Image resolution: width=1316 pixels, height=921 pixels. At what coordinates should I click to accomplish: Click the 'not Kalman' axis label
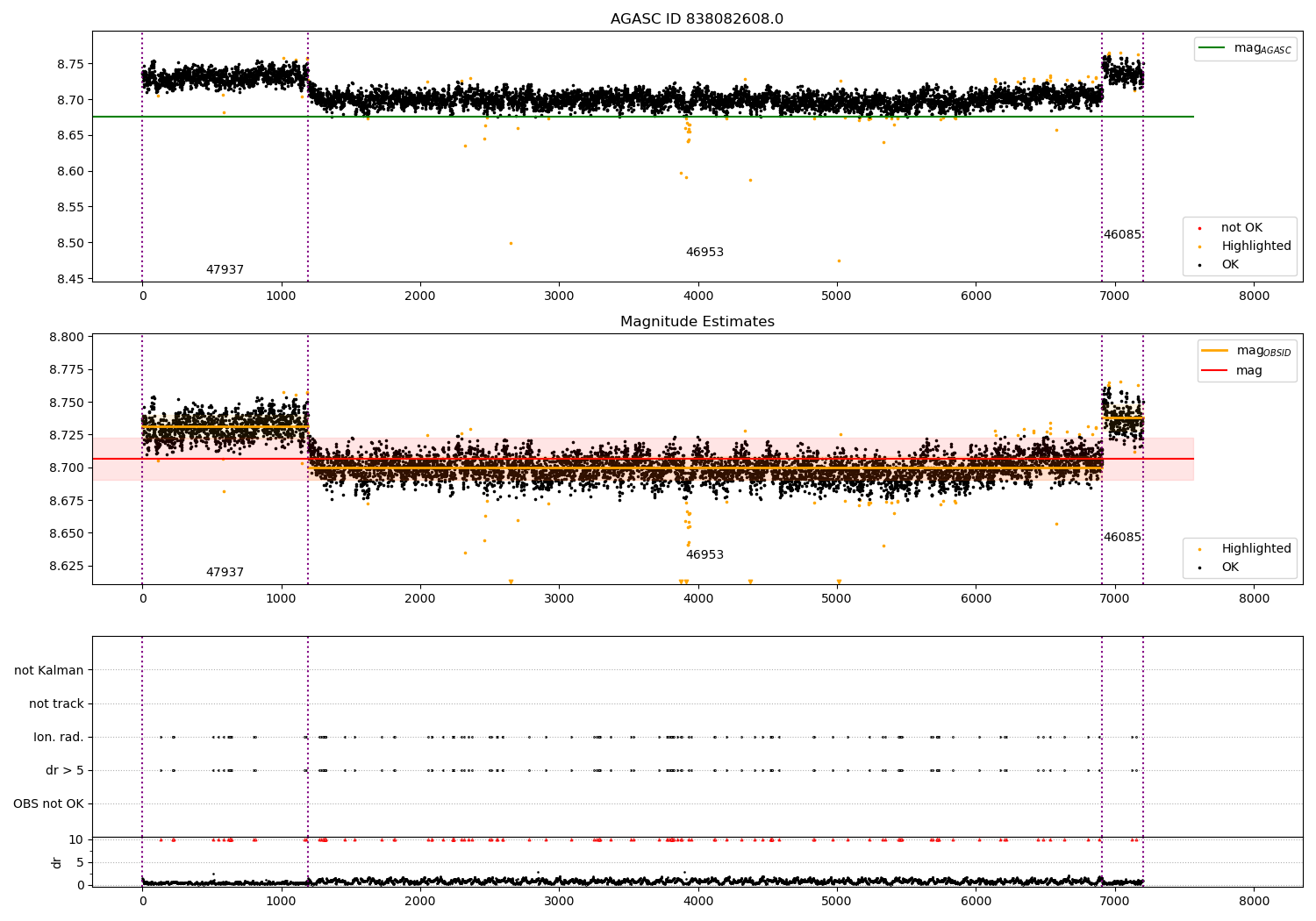pyautogui.click(x=49, y=671)
